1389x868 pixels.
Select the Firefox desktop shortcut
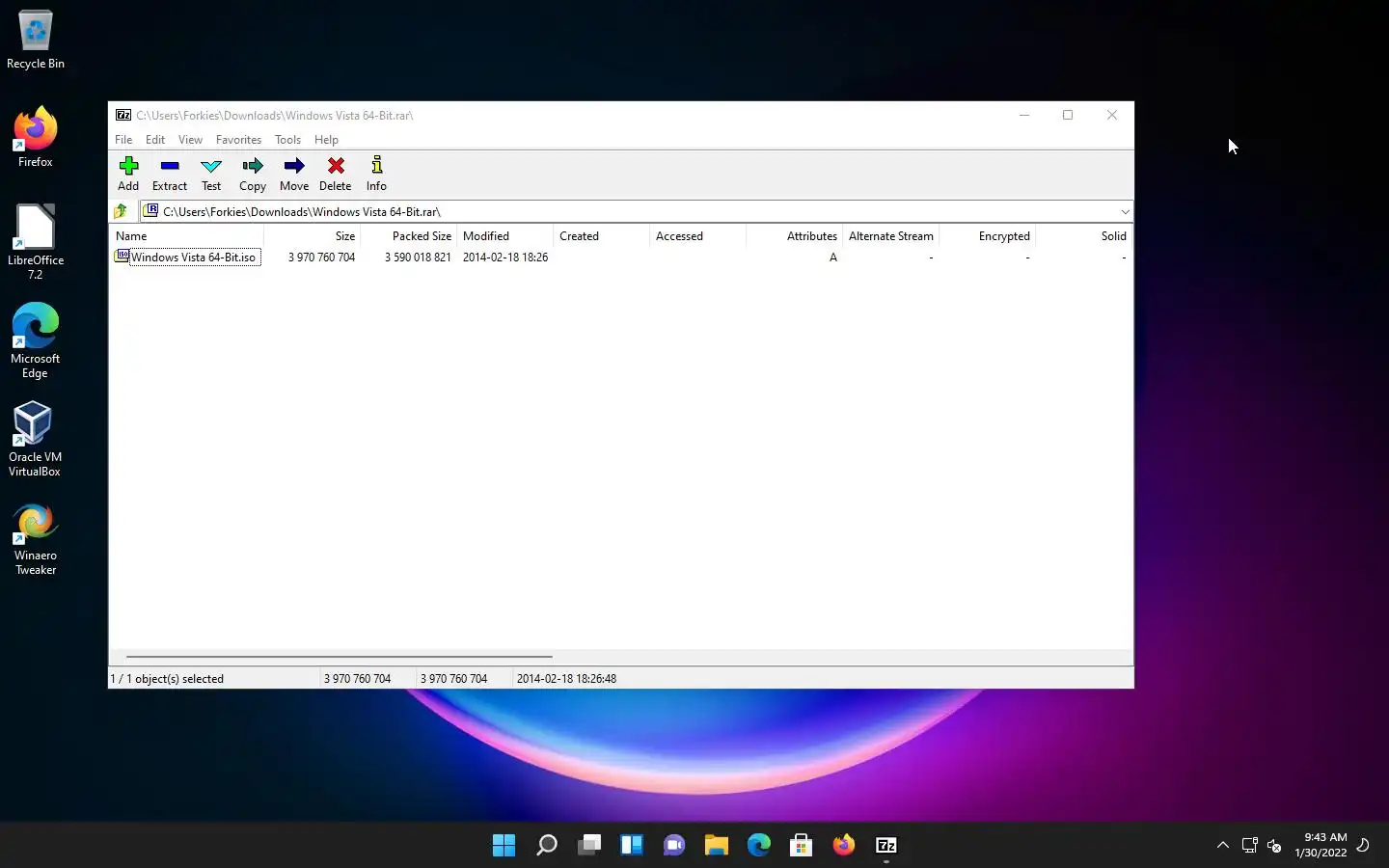tap(36, 137)
